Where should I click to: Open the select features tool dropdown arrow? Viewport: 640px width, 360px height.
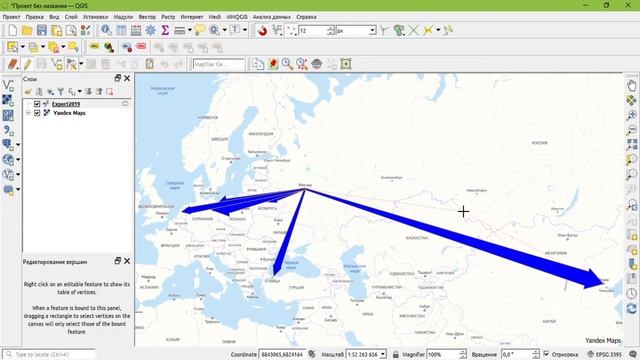click(22, 47)
